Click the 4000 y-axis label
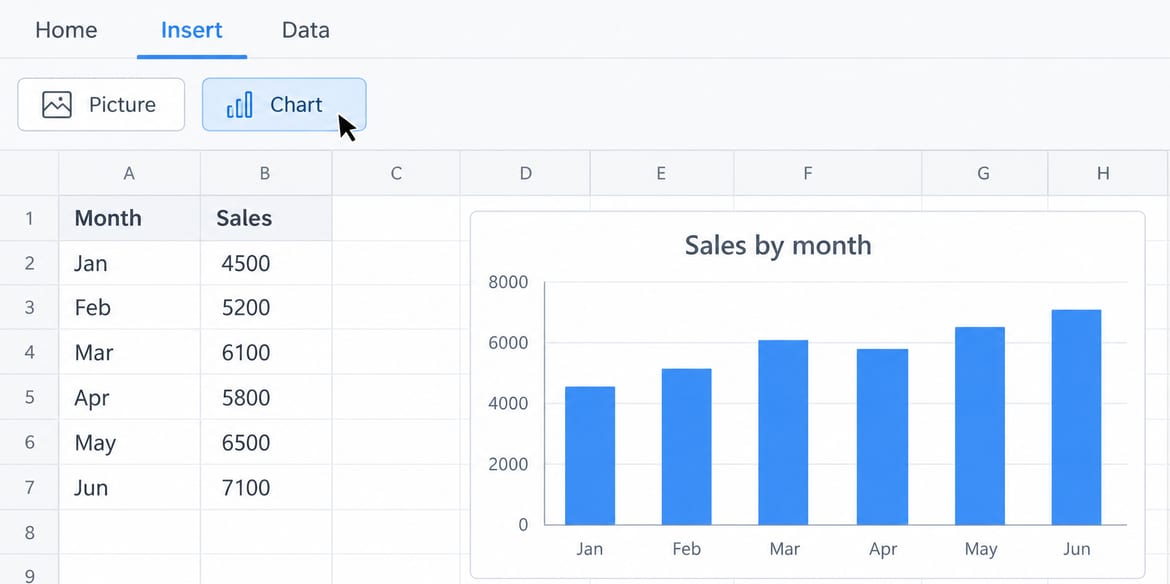1170x584 pixels. click(508, 404)
